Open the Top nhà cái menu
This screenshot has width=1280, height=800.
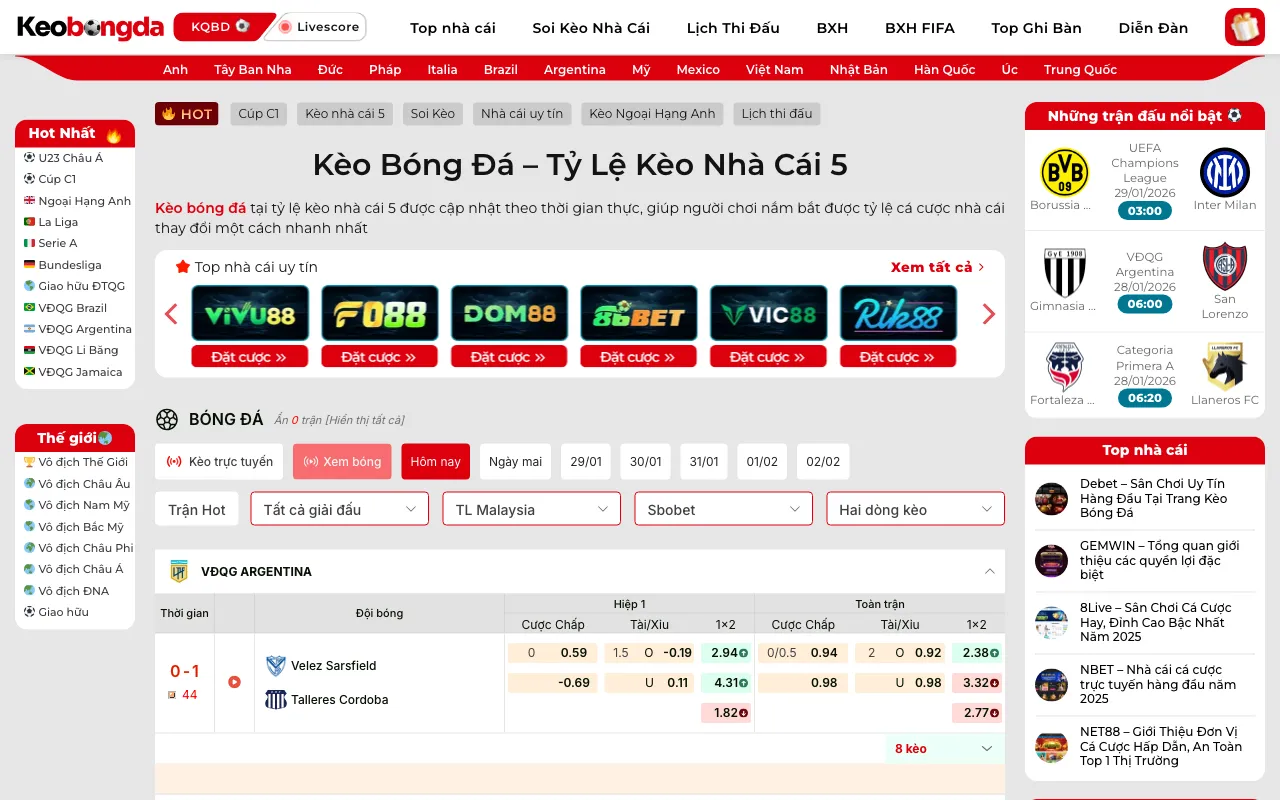pyautogui.click(x=453, y=28)
